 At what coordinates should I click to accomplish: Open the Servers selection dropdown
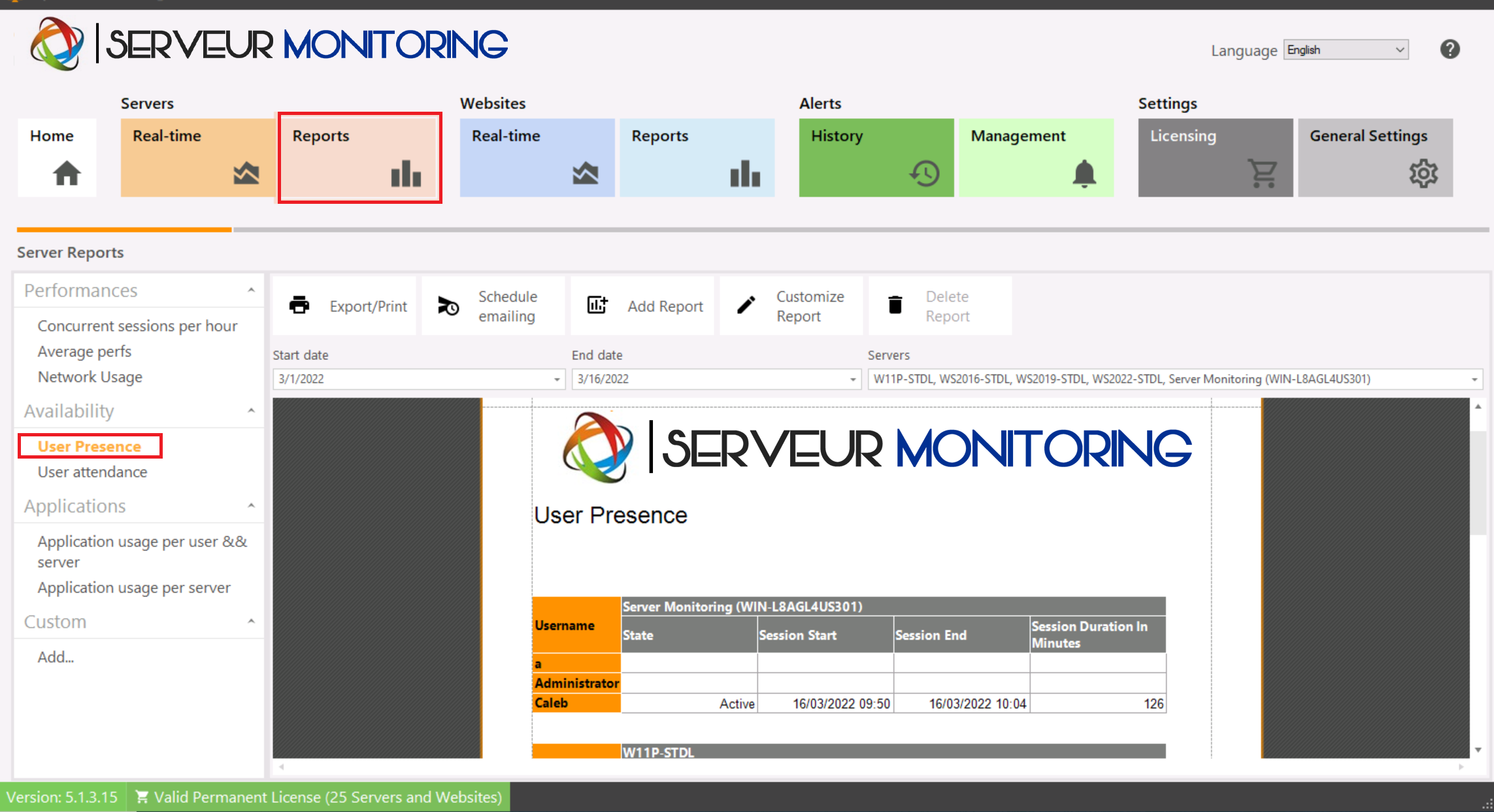(1474, 379)
